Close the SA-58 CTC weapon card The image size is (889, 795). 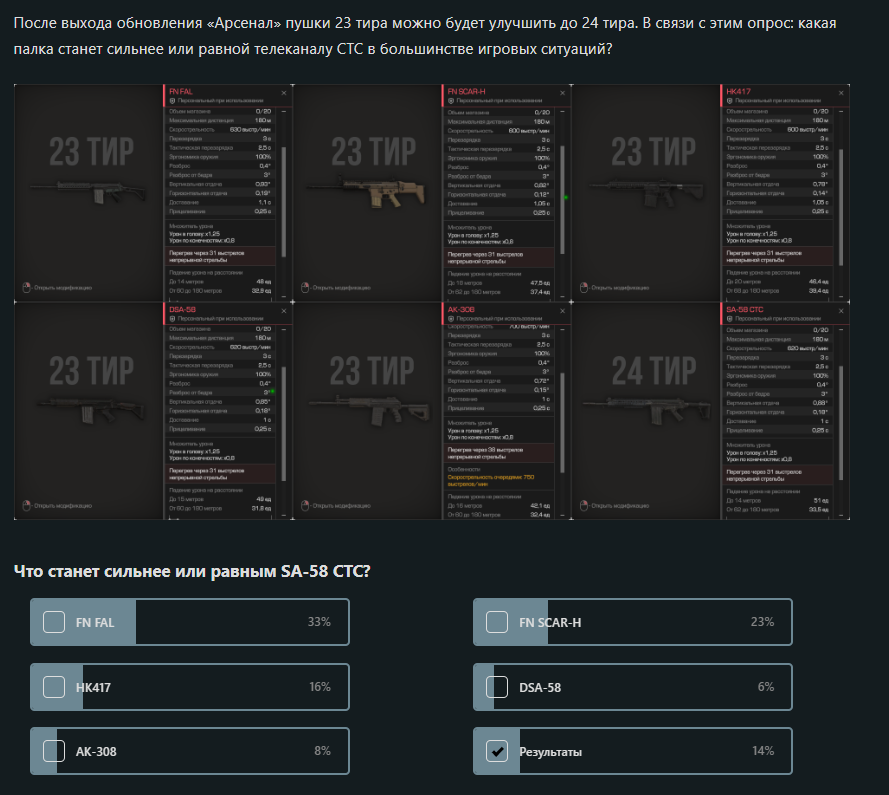click(x=841, y=311)
